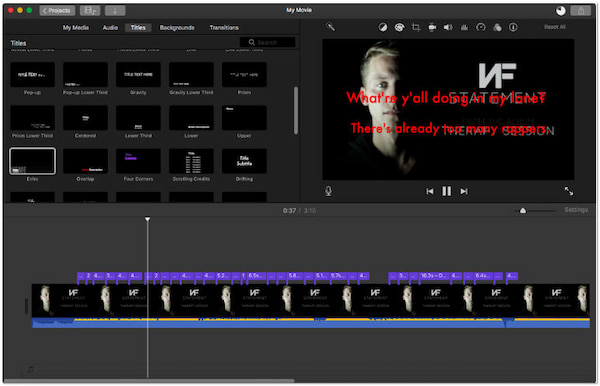Select the Drifting title thumbnail
The image size is (600, 386).
(x=244, y=161)
